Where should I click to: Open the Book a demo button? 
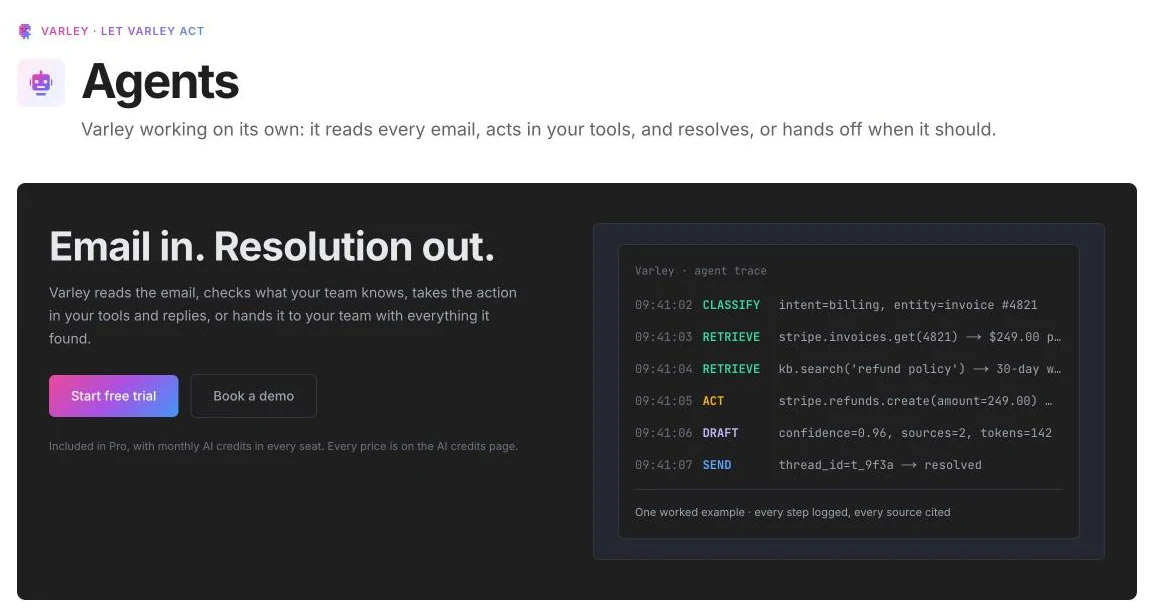[x=253, y=396]
